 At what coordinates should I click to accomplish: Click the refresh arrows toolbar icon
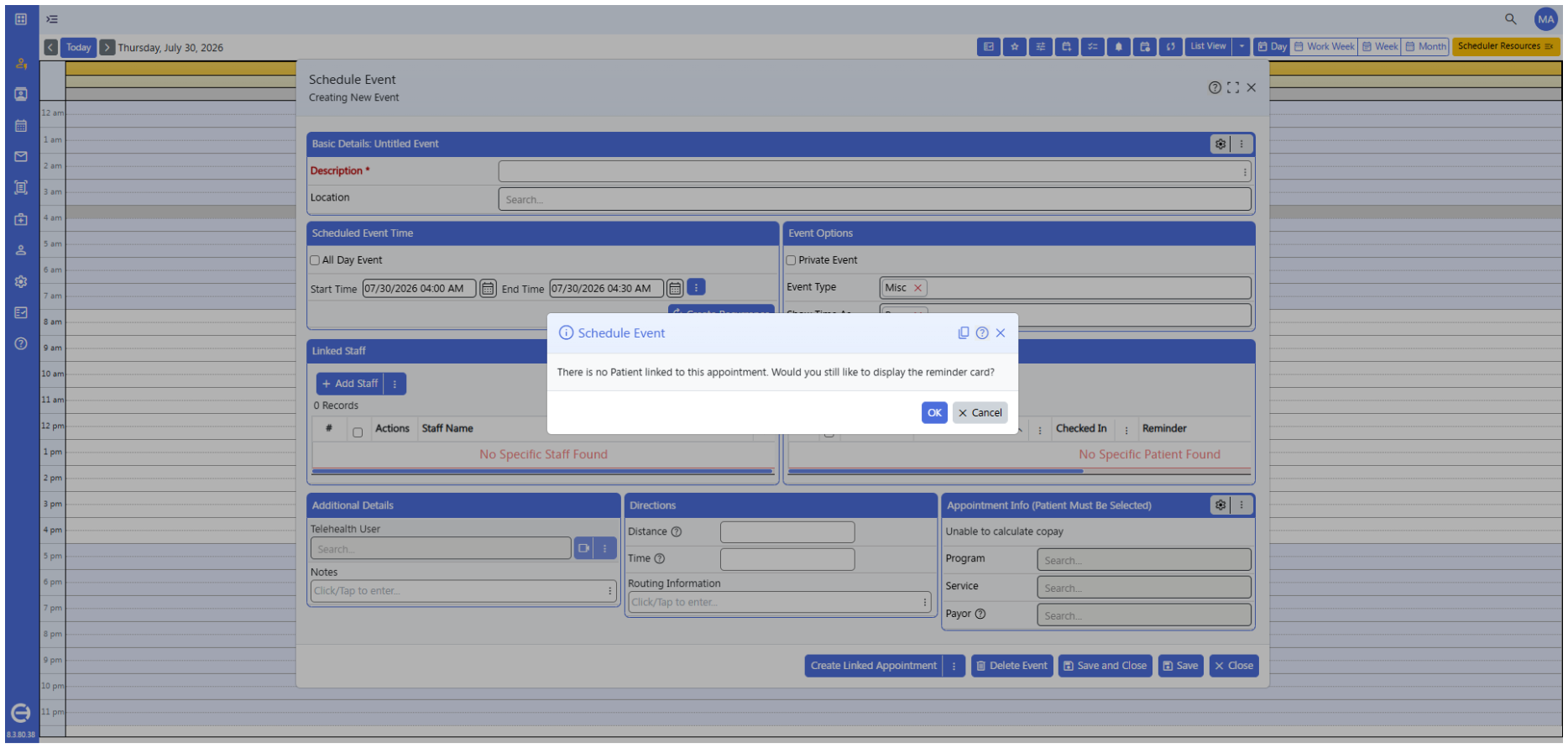(x=1171, y=47)
